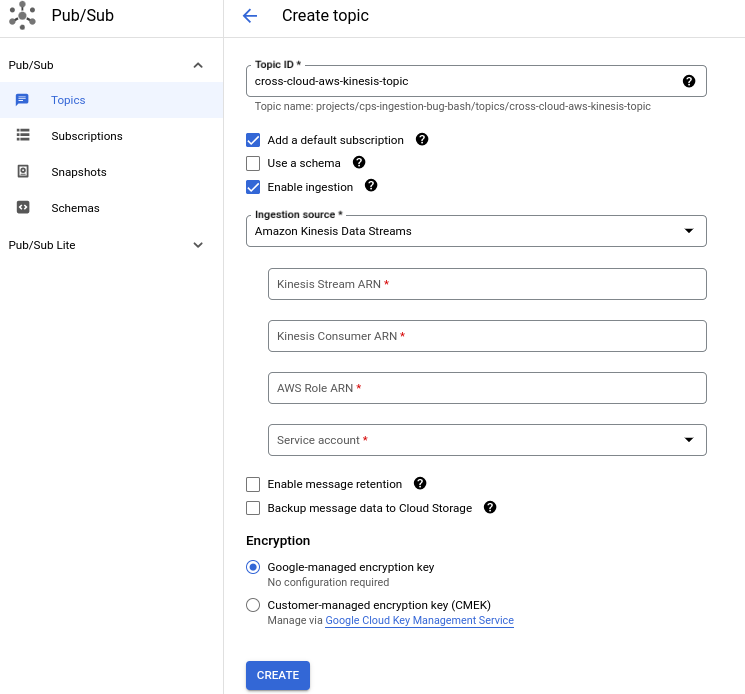Open help for Enable message retention

420,483
